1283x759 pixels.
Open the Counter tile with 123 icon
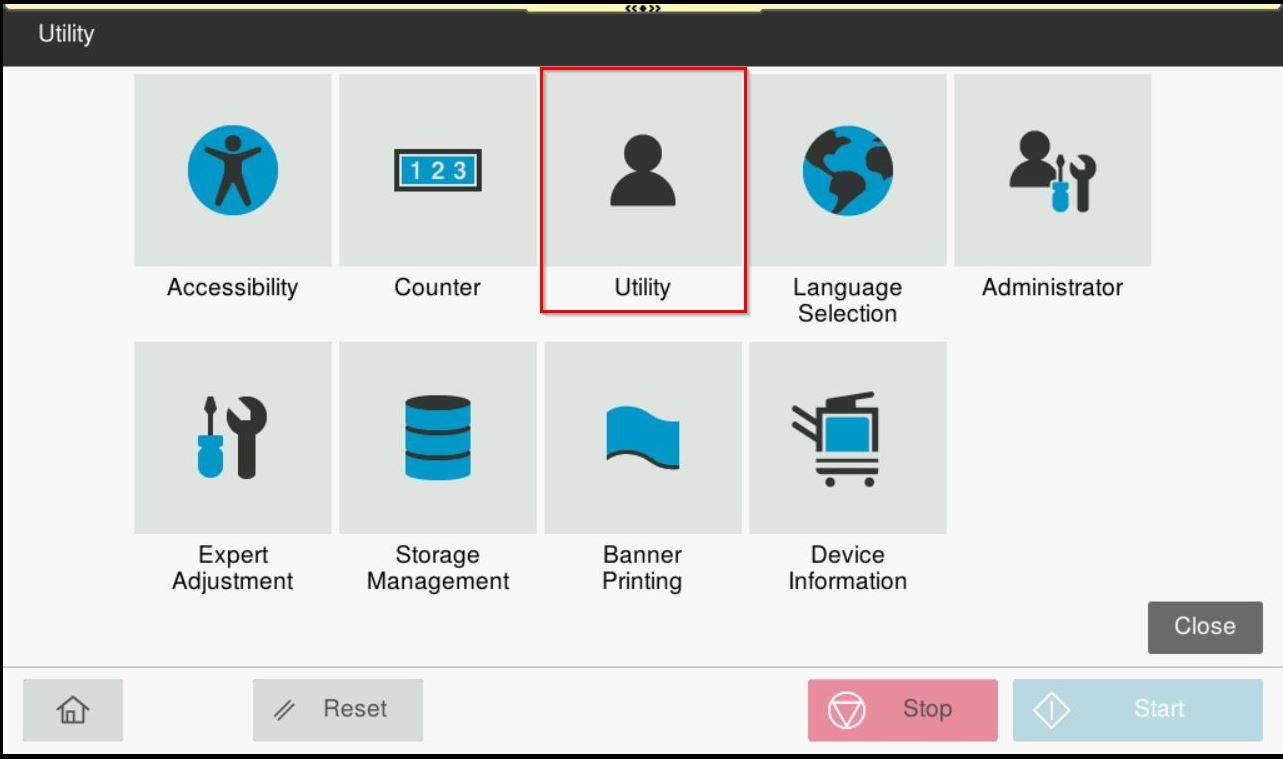[x=437, y=170]
